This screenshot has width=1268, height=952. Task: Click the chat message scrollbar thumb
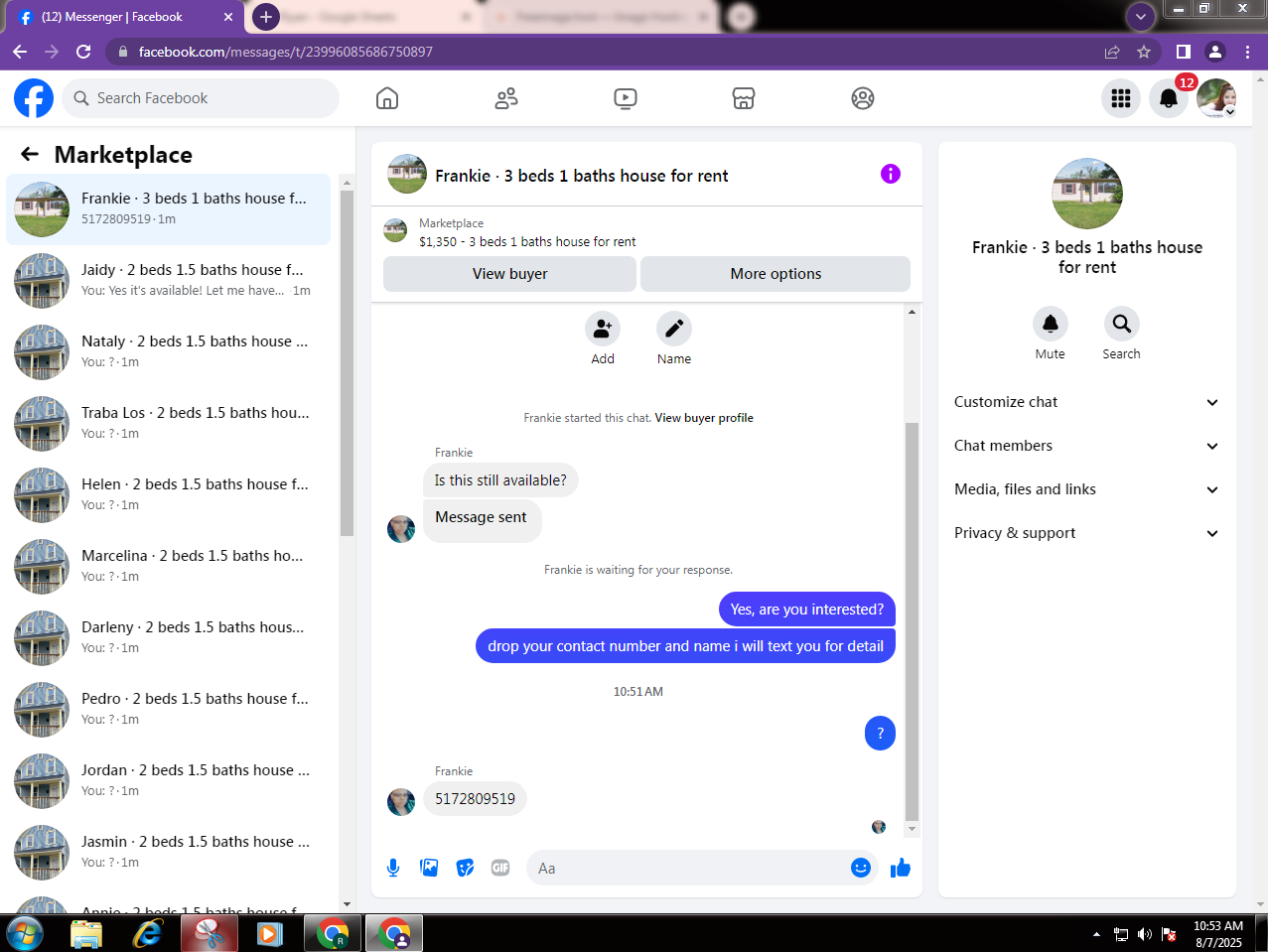913,620
